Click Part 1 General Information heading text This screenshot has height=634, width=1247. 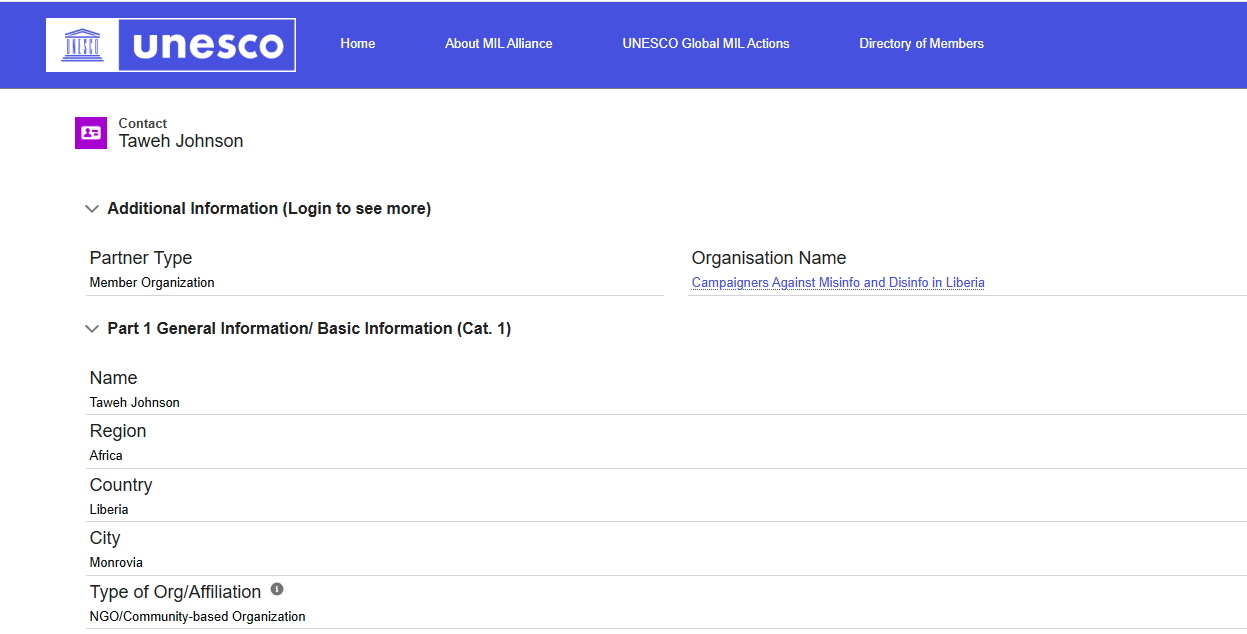(309, 329)
